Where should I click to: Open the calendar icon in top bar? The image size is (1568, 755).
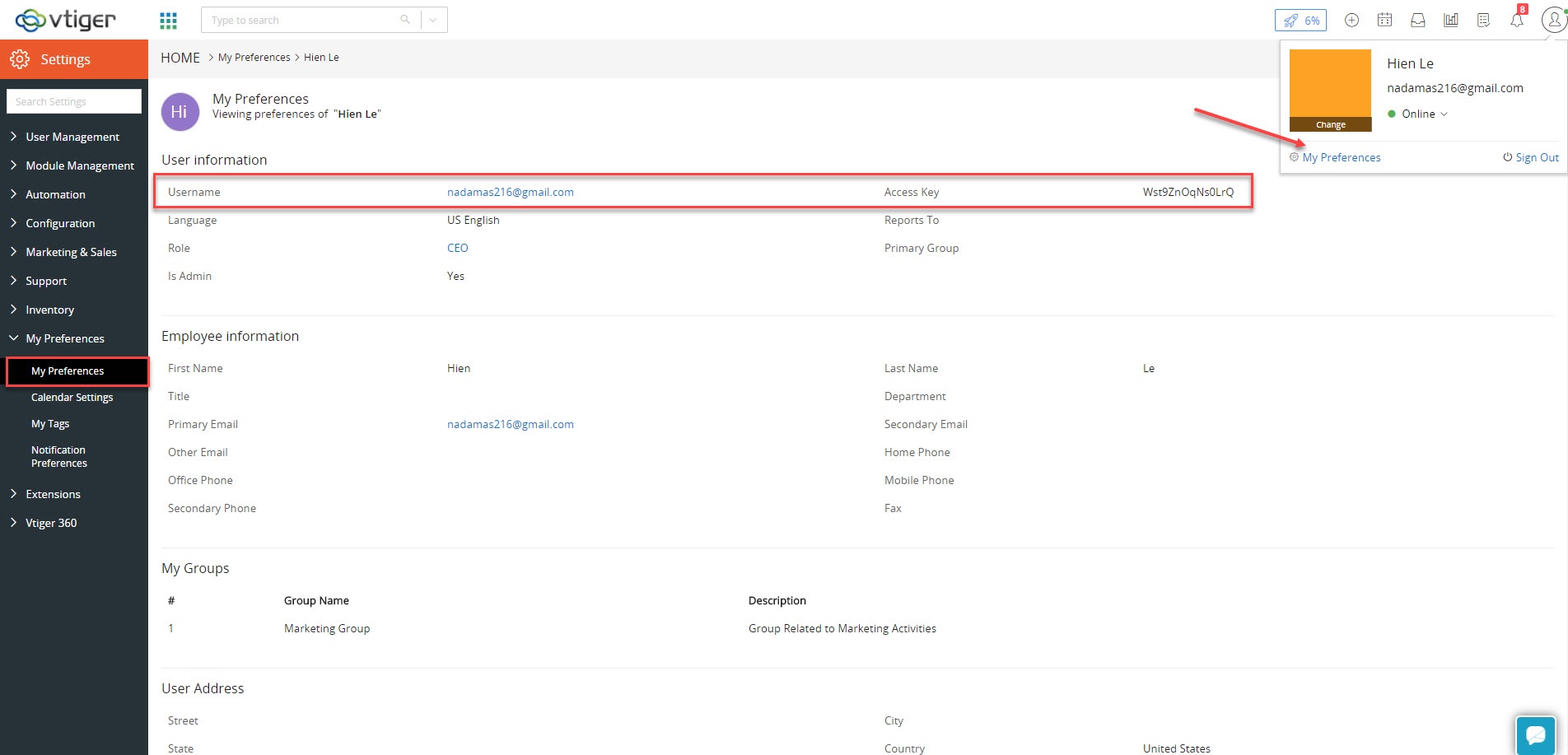point(1384,20)
